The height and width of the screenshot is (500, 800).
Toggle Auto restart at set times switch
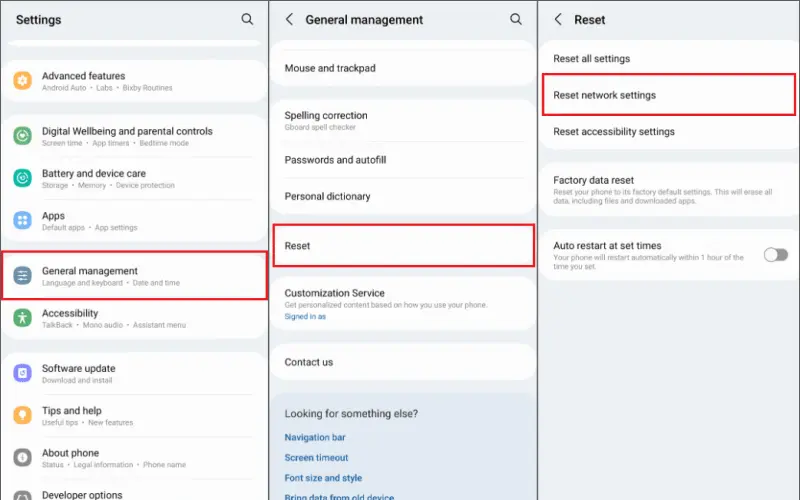775,255
